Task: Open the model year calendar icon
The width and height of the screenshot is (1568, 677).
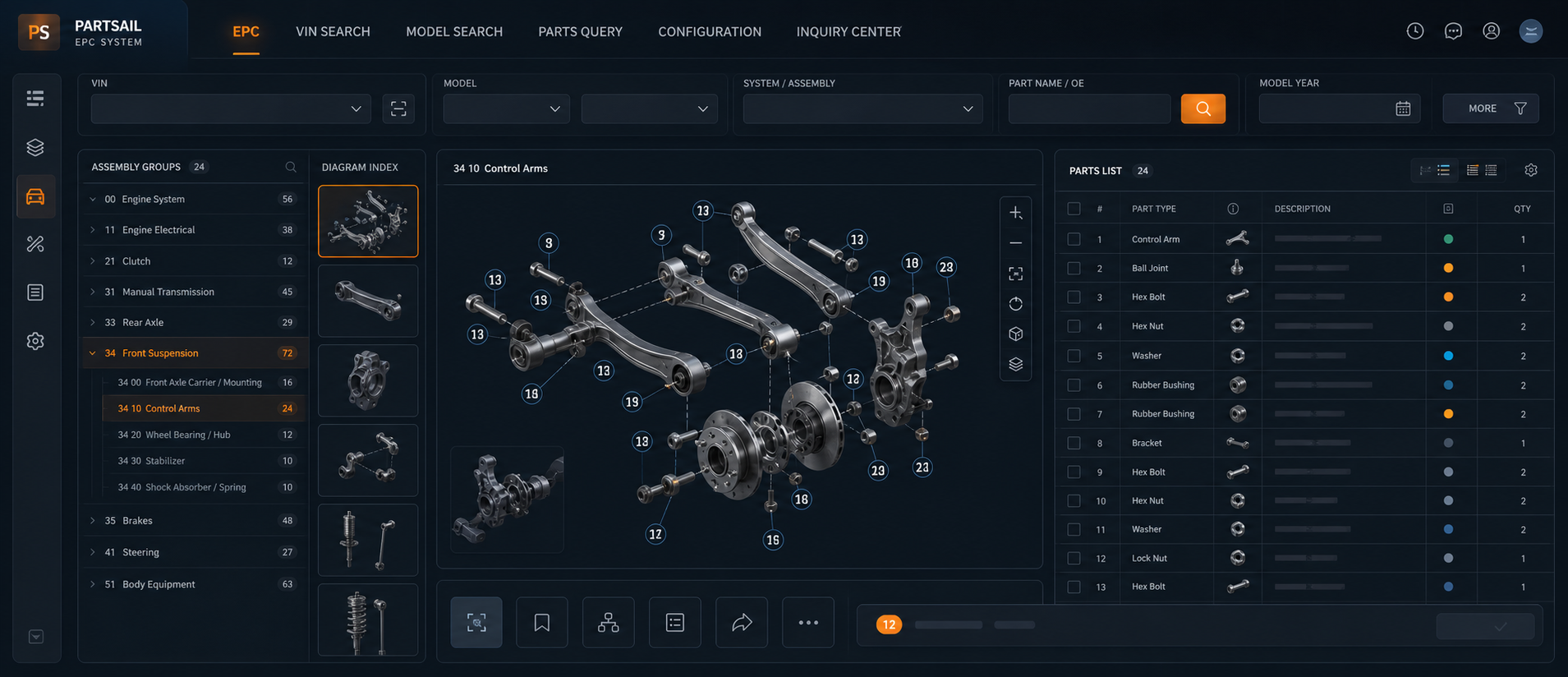Action: [1403, 108]
